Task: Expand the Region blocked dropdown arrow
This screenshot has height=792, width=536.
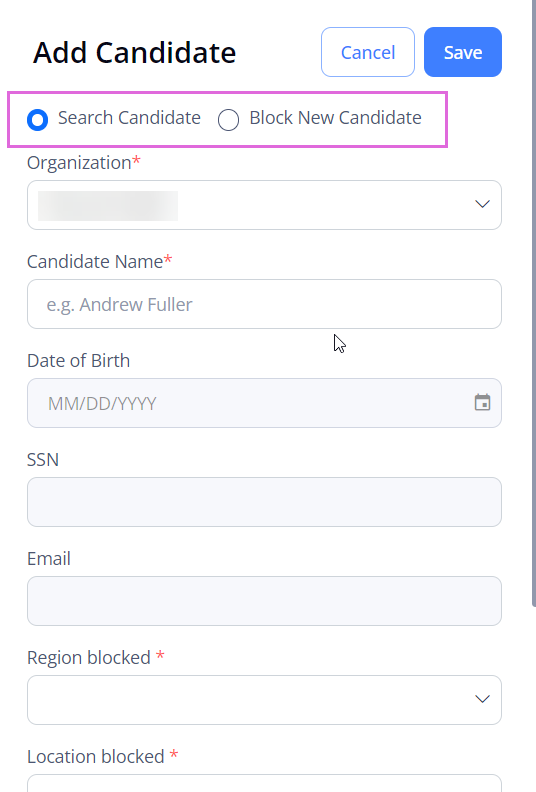Action: pos(482,699)
